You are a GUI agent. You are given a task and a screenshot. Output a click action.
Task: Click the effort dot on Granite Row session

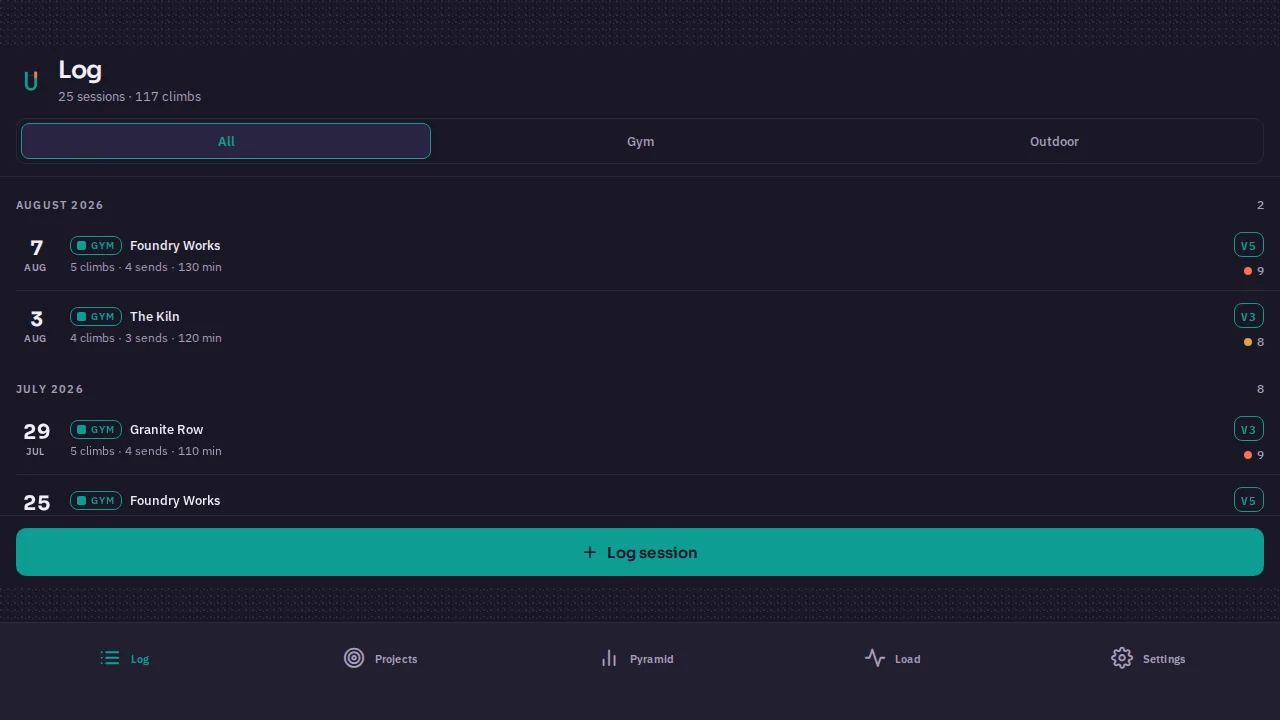click(x=1248, y=455)
